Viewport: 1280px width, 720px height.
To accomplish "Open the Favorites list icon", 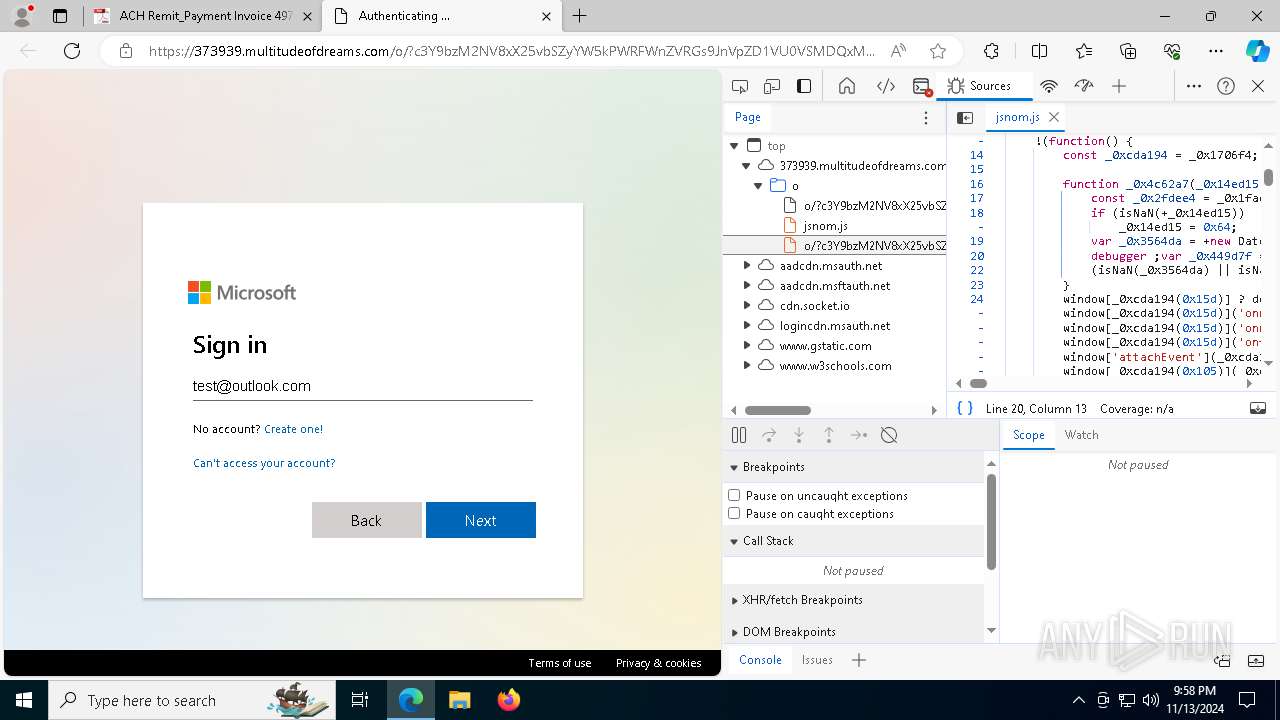I will click(x=1084, y=51).
